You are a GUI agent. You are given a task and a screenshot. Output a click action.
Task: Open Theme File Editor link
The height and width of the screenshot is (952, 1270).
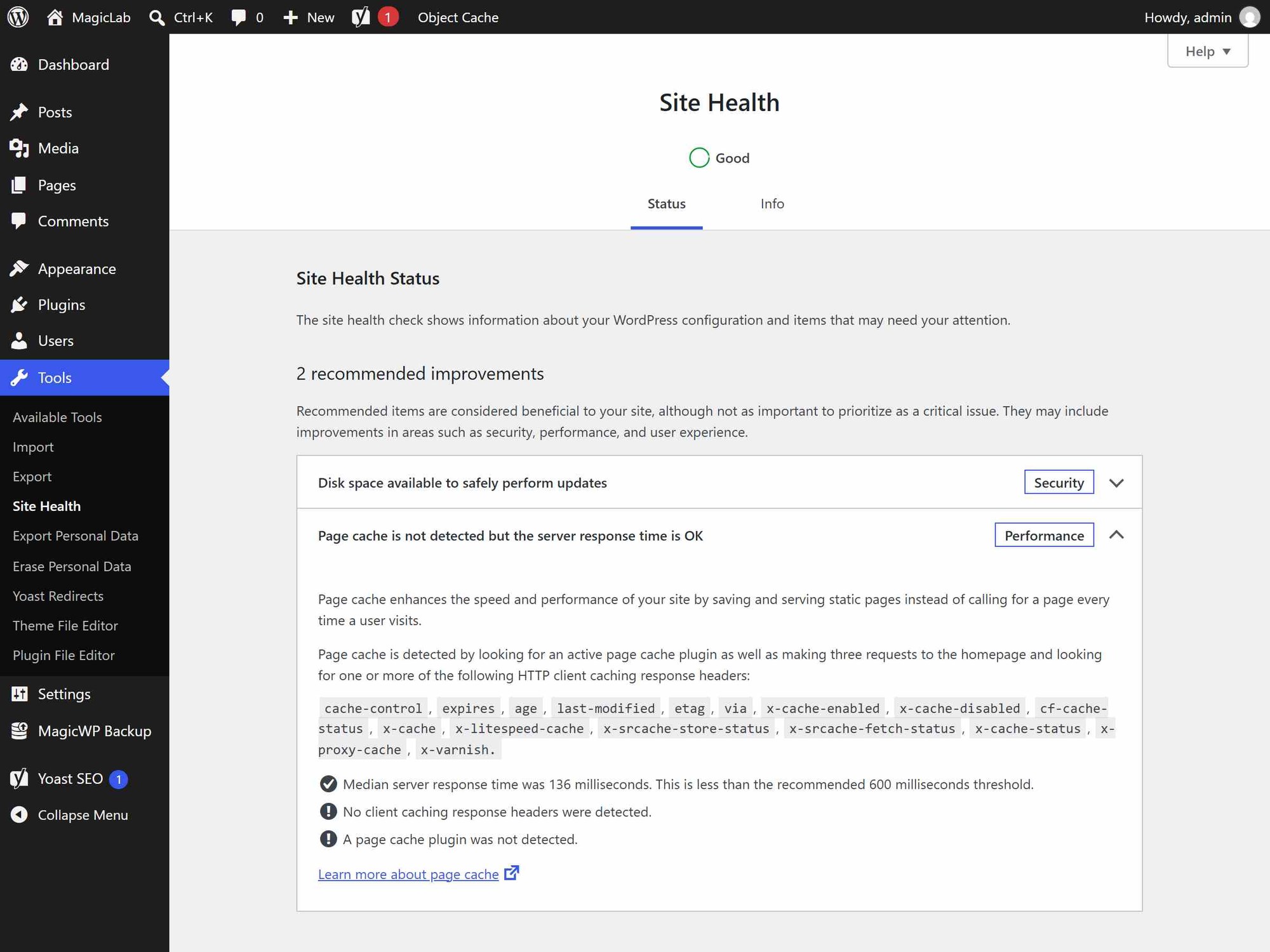65,626
